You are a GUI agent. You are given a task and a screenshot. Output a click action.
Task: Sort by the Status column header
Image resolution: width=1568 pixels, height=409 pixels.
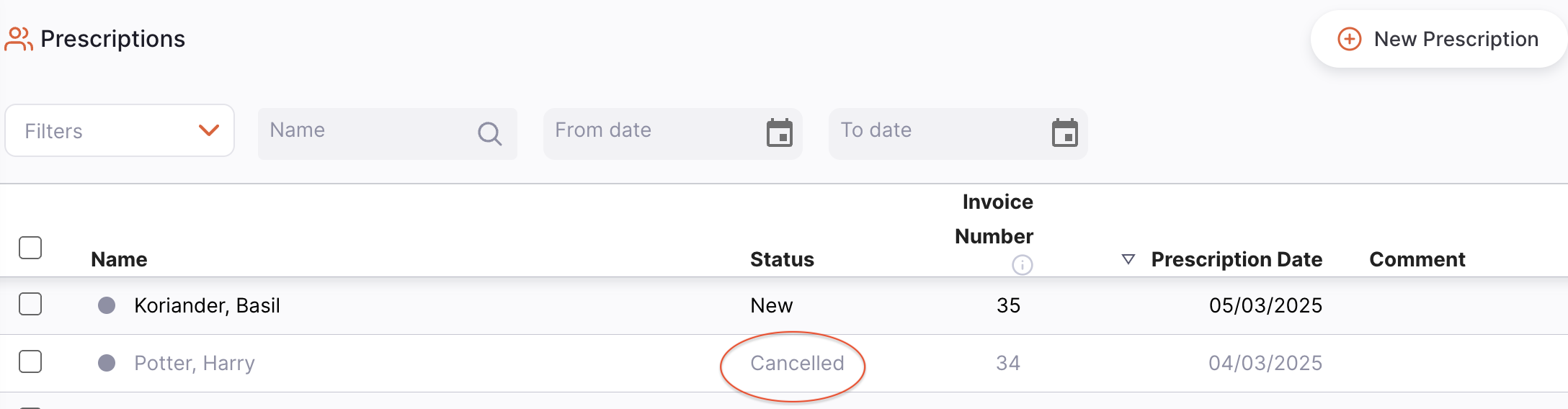click(x=782, y=259)
